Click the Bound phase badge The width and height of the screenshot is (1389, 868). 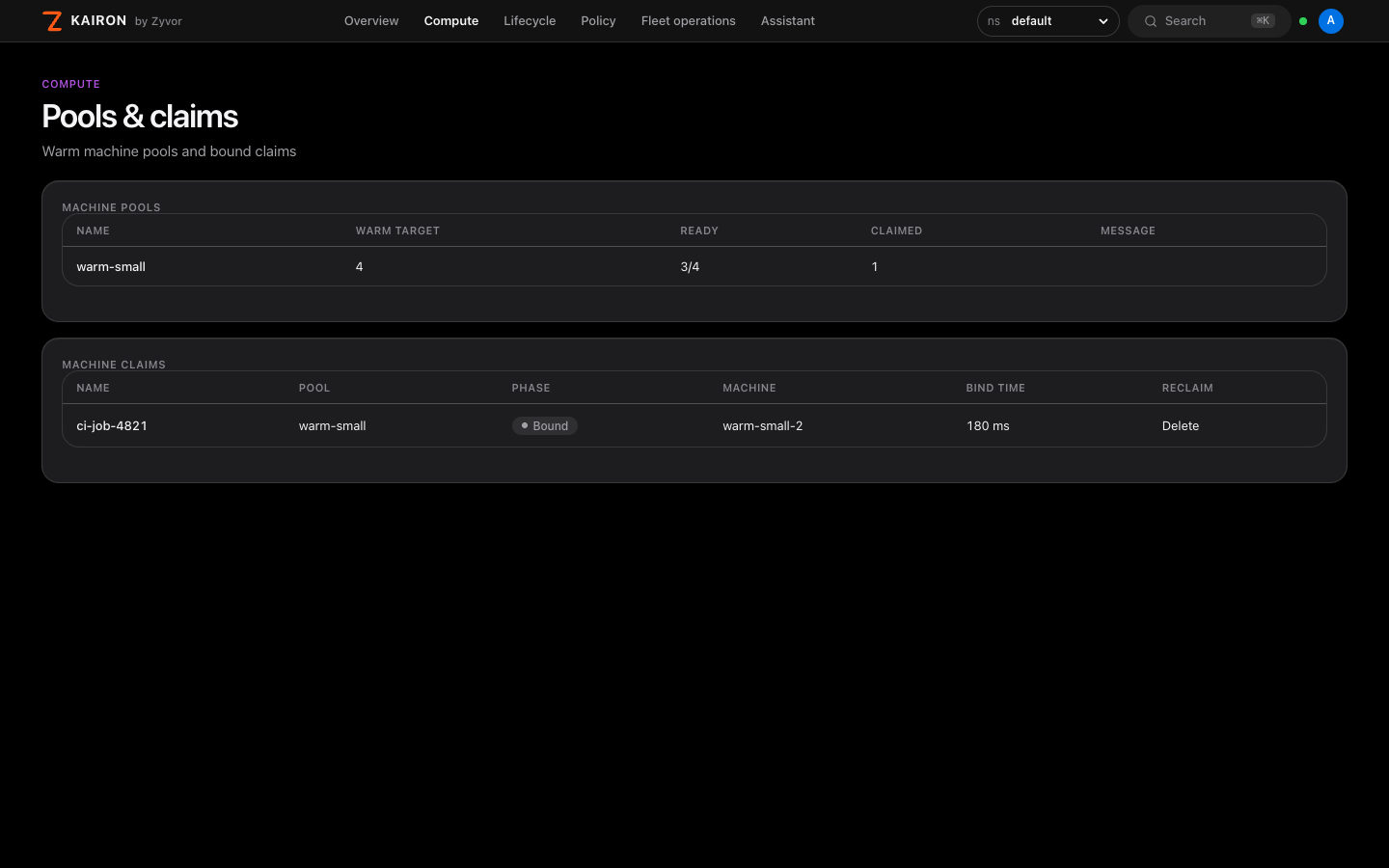(x=545, y=426)
